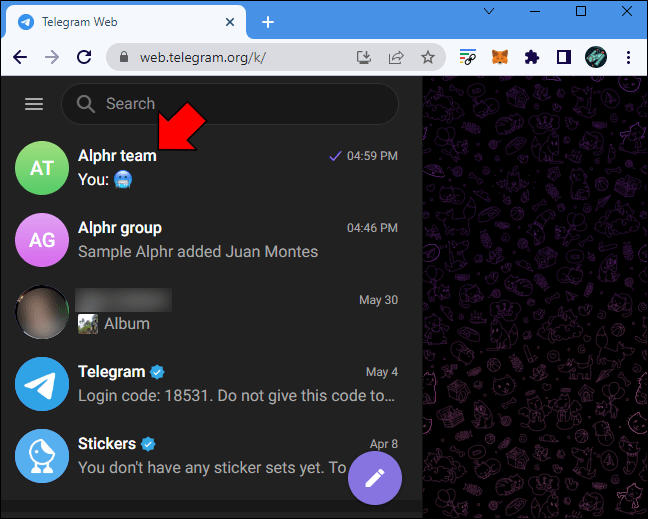Reload the Telegram Web page
This screenshot has height=519, width=648.
coord(84,57)
